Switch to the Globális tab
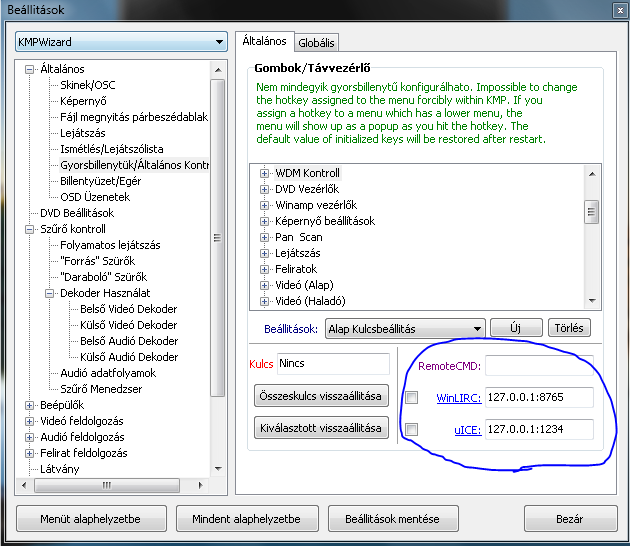 (x=316, y=43)
